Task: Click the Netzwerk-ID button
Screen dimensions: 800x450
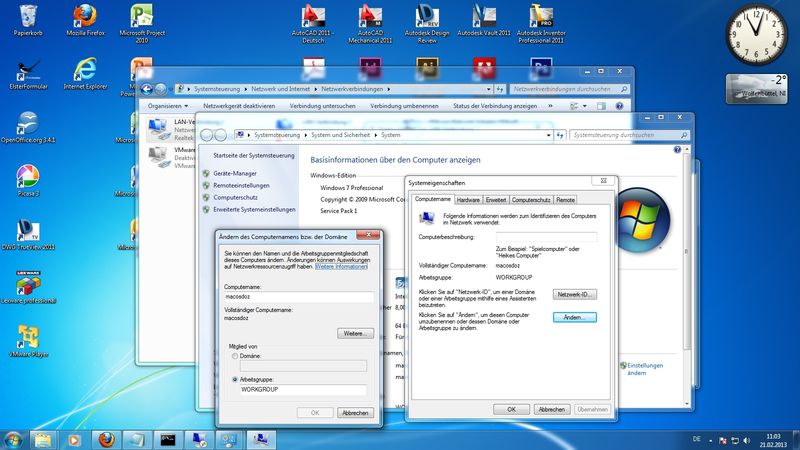Action: click(574, 294)
